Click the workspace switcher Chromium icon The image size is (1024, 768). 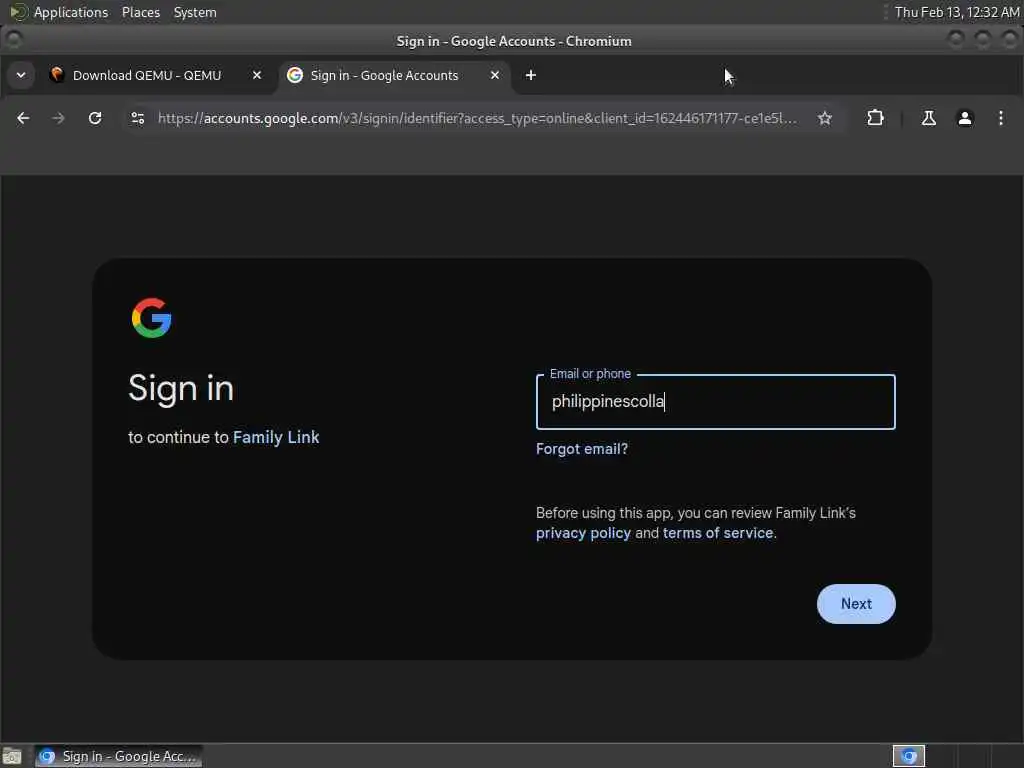(909, 756)
